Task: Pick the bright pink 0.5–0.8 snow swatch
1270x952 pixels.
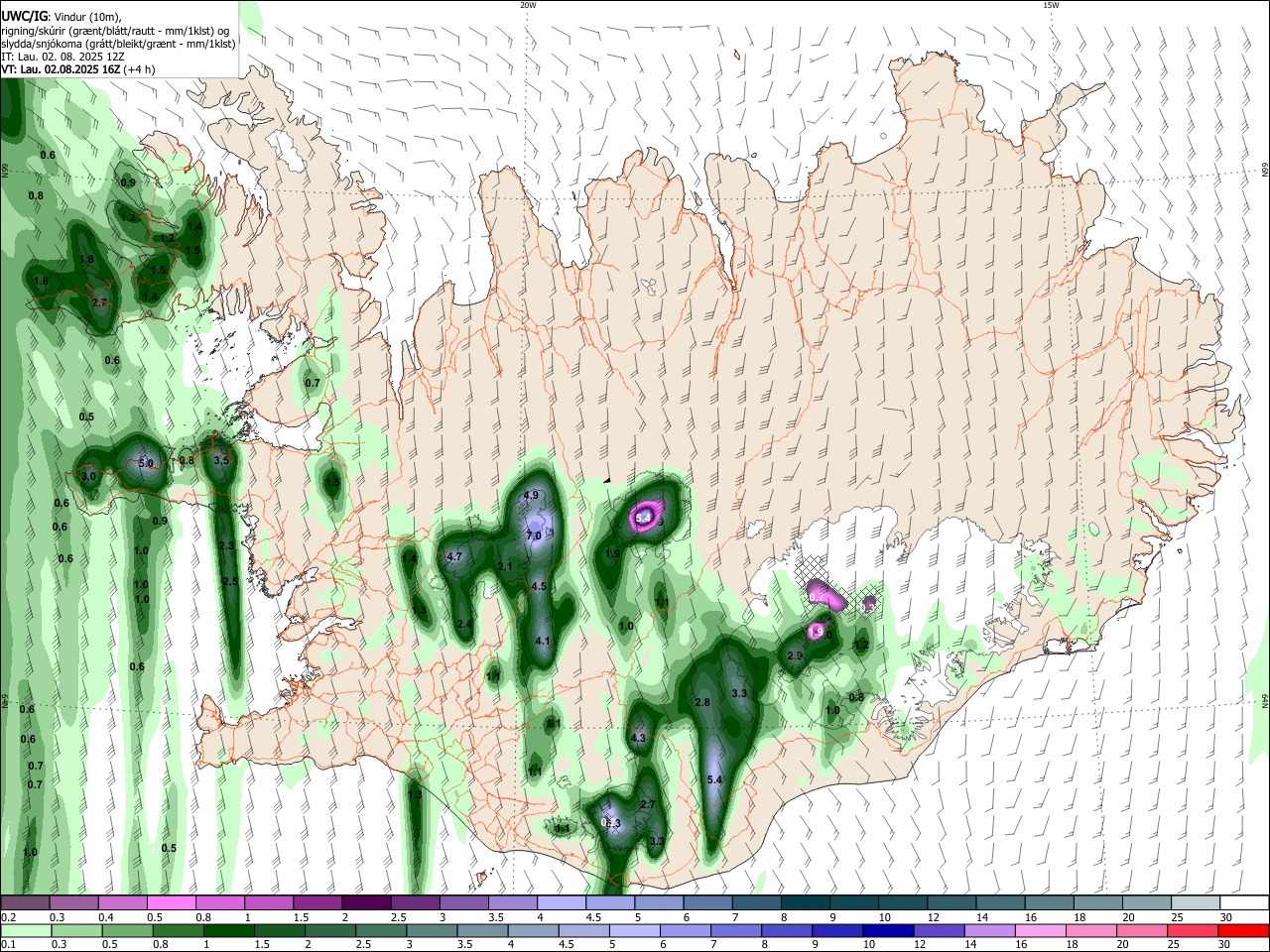Action: pyautogui.click(x=171, y=903)
